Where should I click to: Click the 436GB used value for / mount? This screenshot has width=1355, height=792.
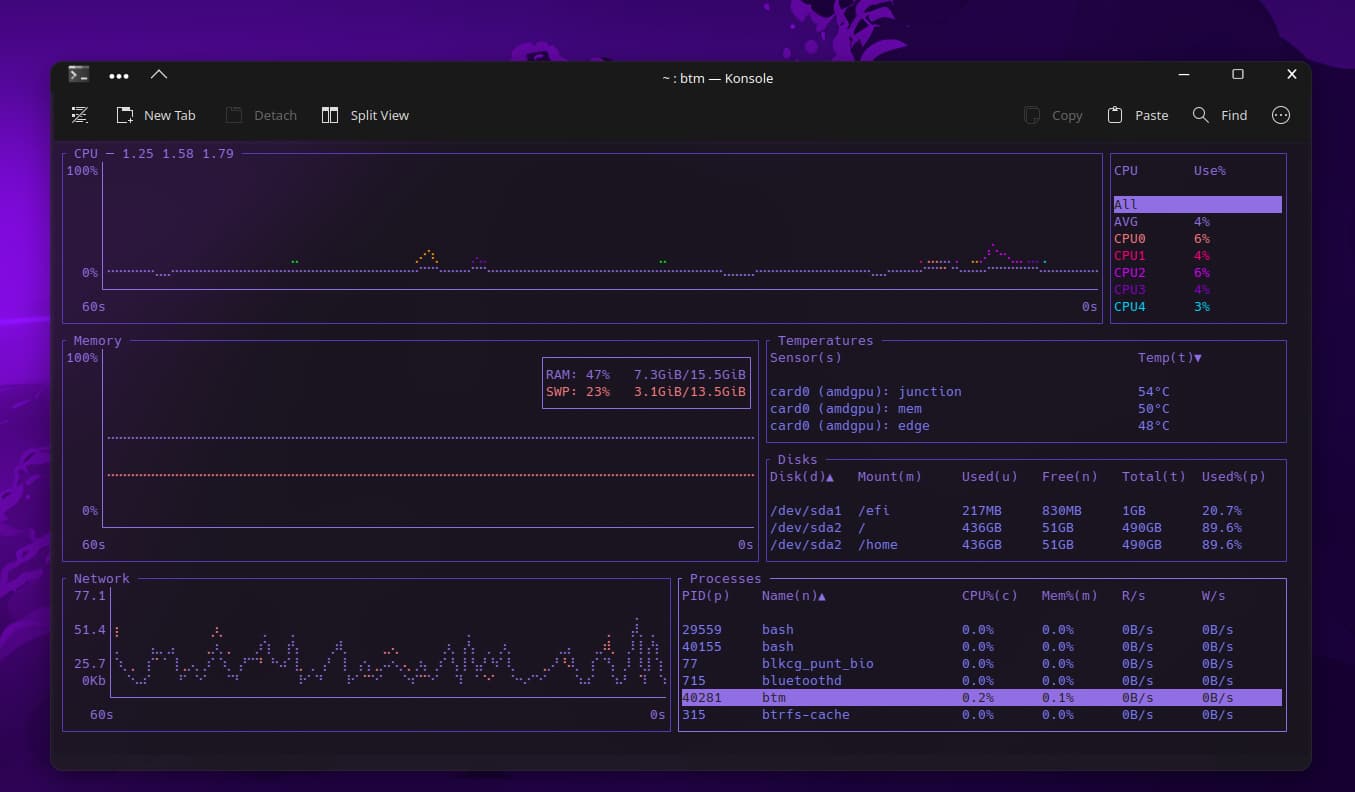[x=982, y=528]
